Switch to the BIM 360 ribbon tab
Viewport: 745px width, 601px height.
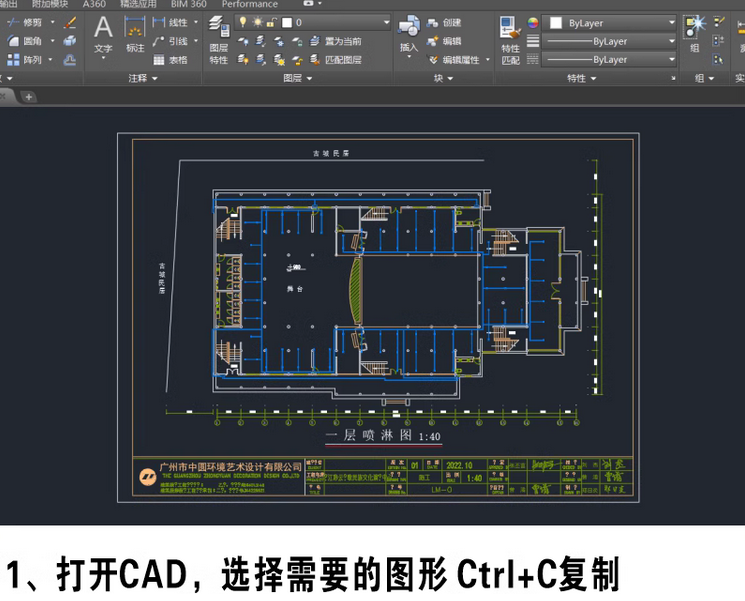click(x=189, y=4)
